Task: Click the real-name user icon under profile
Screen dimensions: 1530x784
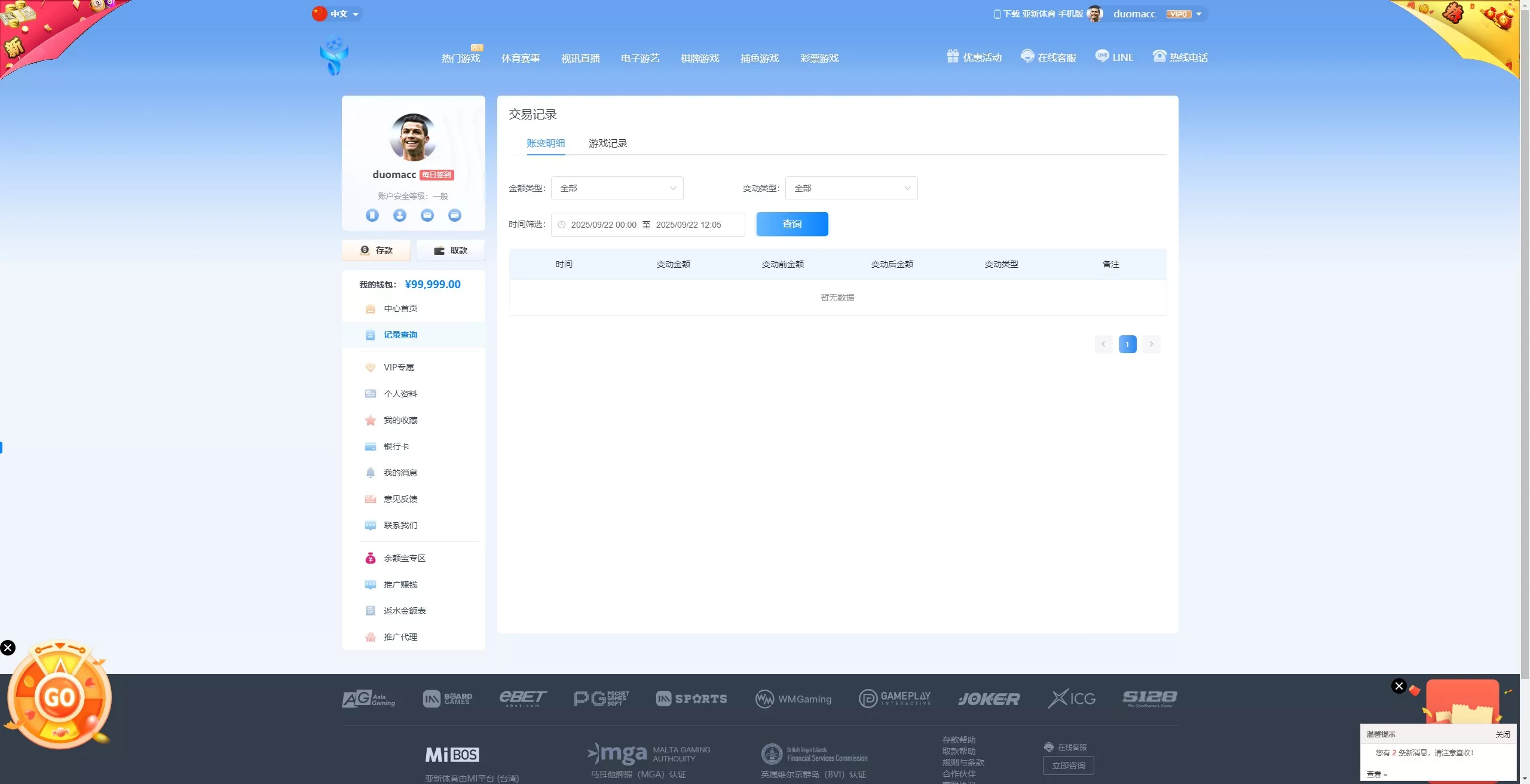Action: [x=399, y=215]
